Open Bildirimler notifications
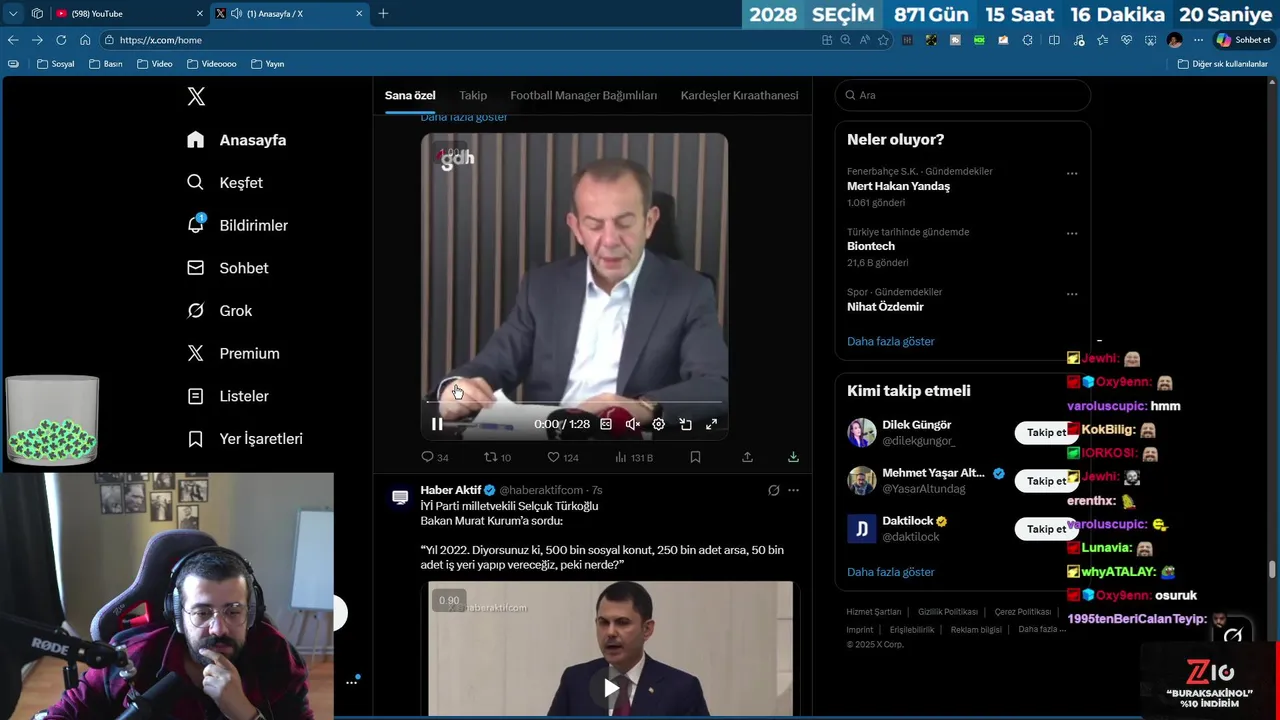Image resolution: width=1280 pixels, height=720 pixels. [237, 225]
